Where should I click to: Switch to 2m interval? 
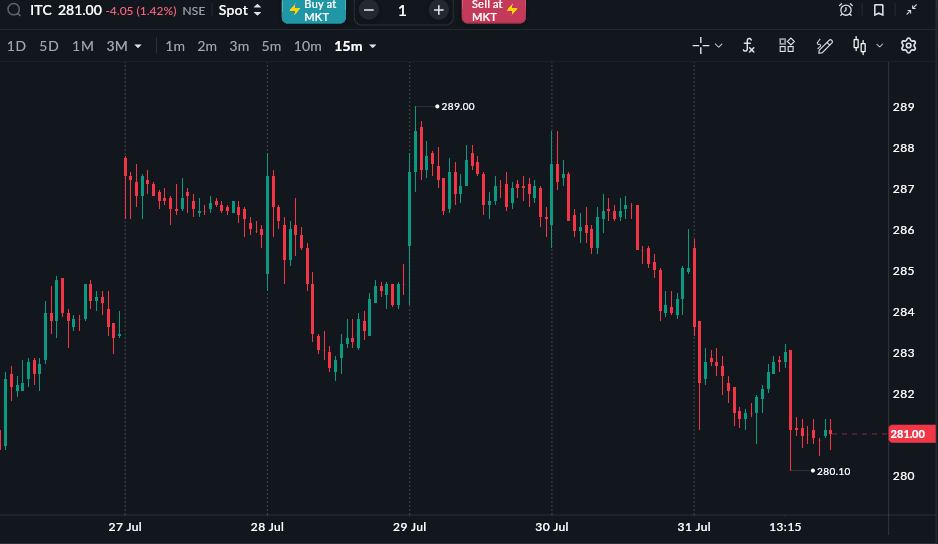(x=207, y=46)
